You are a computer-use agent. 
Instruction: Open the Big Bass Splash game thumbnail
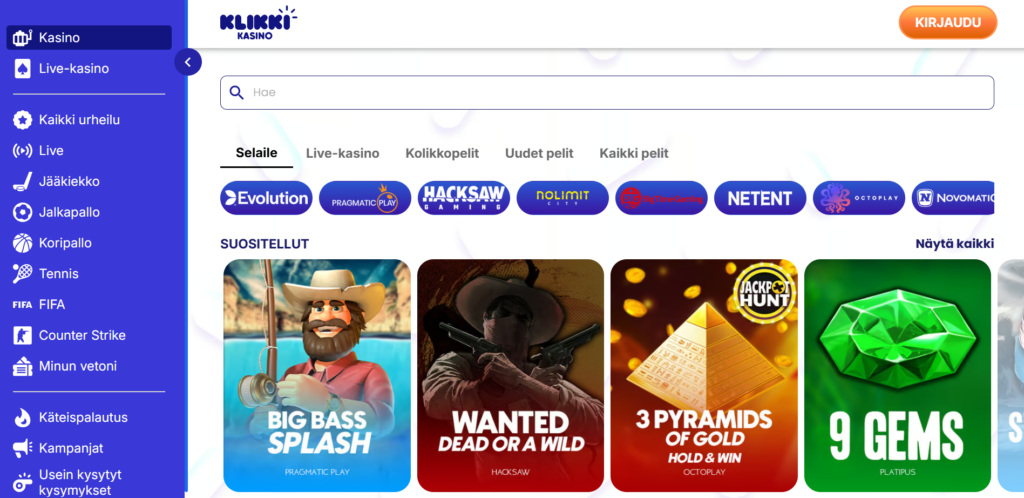pyautogui.click(x=317, y=375)
